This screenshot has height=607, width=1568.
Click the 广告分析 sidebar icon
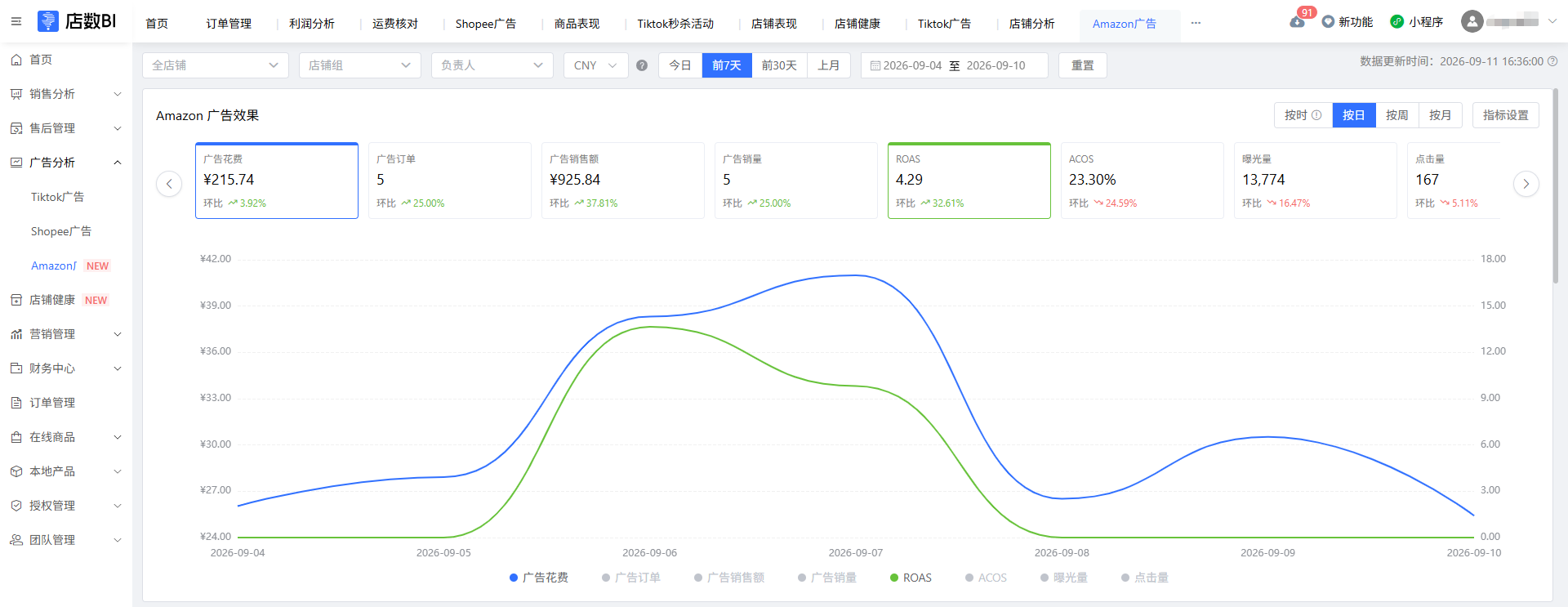pos(16,163)
